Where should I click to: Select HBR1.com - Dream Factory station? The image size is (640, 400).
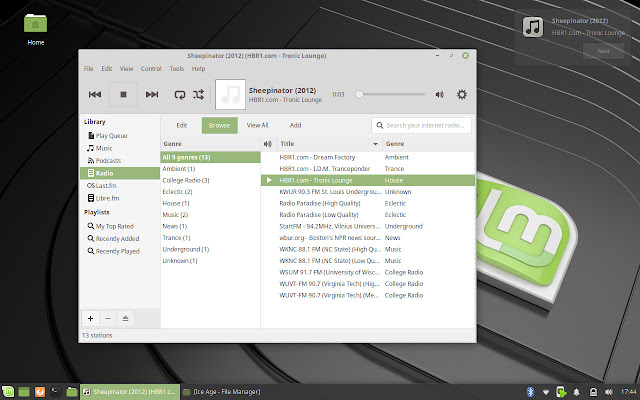(368, 157)
